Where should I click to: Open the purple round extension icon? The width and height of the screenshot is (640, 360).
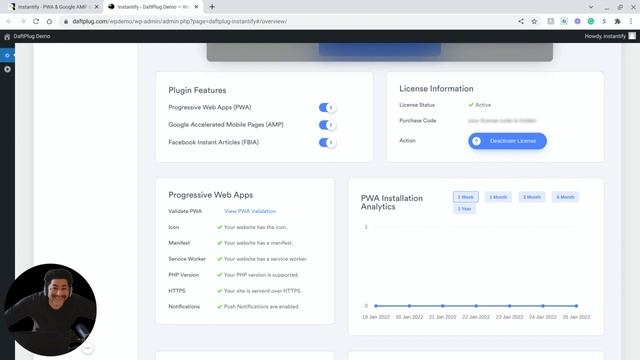click(x=577, y=21)
